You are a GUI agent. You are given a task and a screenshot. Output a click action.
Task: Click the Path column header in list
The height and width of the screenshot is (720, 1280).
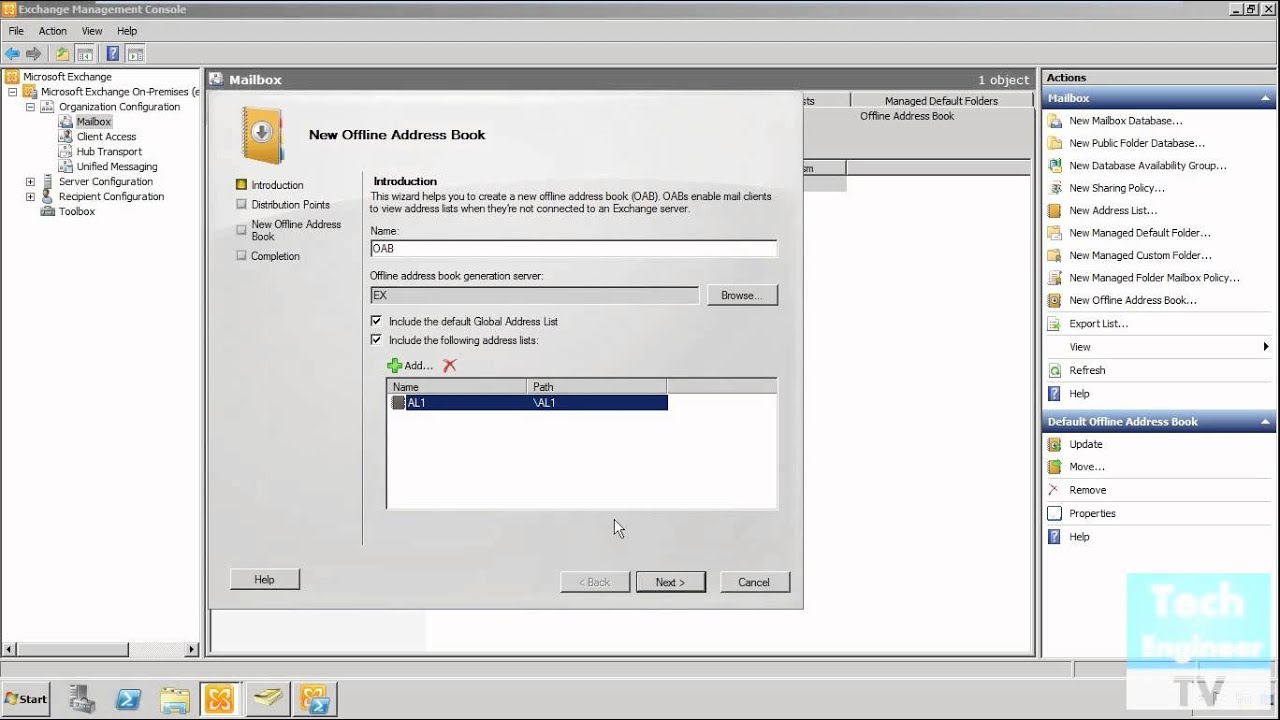coord(597,386)
